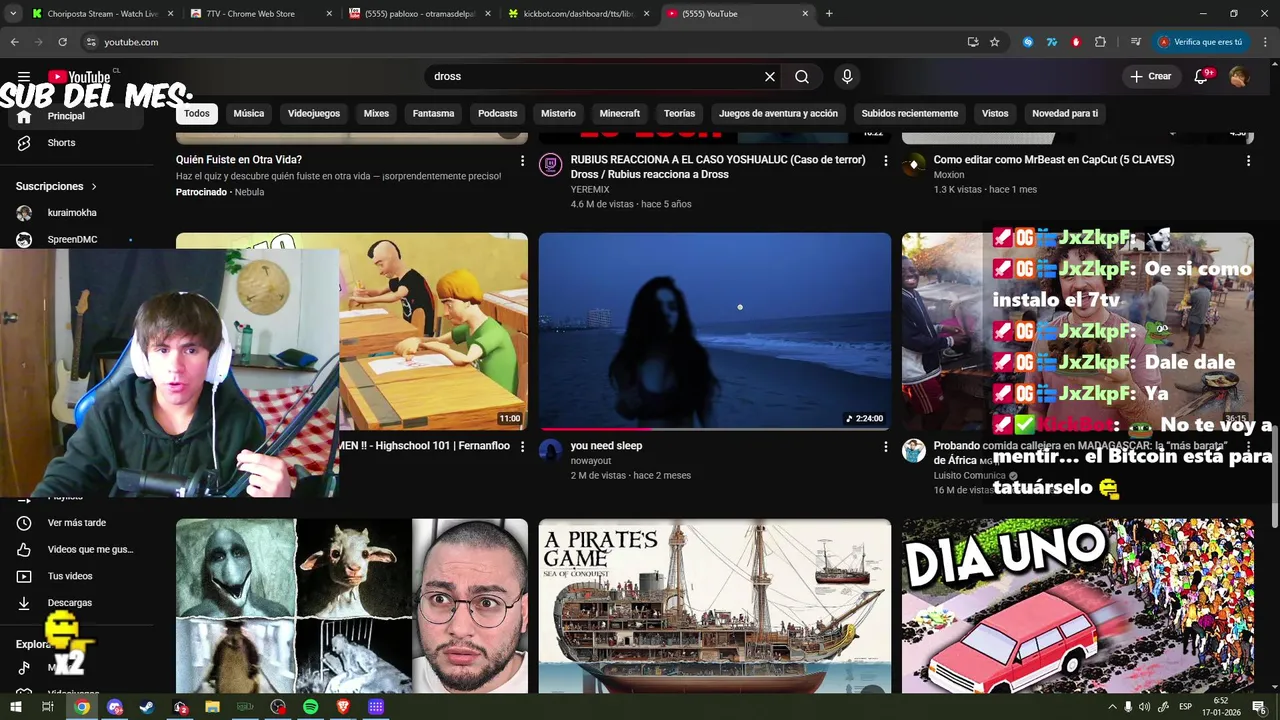Open options menu for Rubius reacciona video

(885, 160)
